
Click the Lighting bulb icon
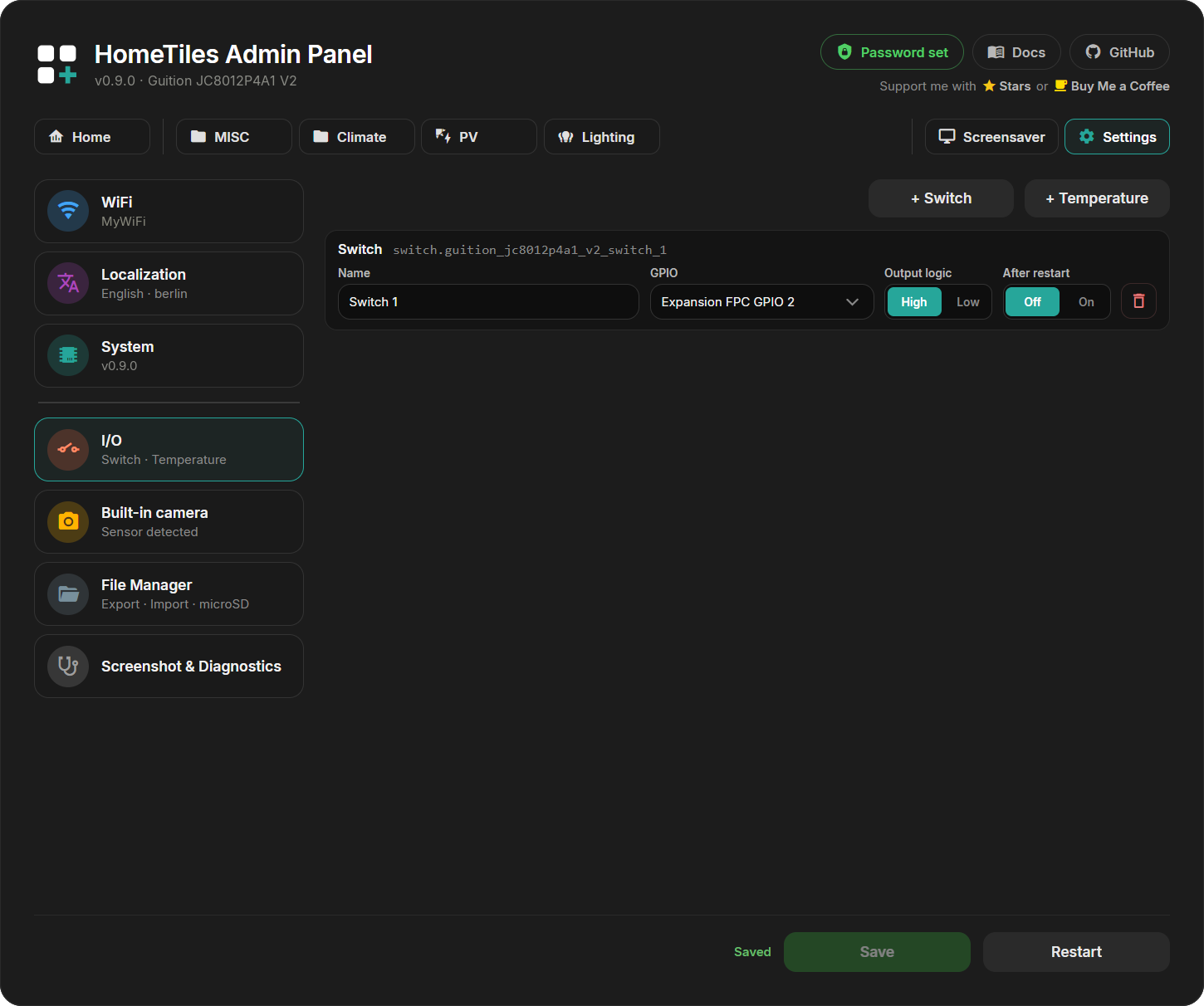(565, 137)
